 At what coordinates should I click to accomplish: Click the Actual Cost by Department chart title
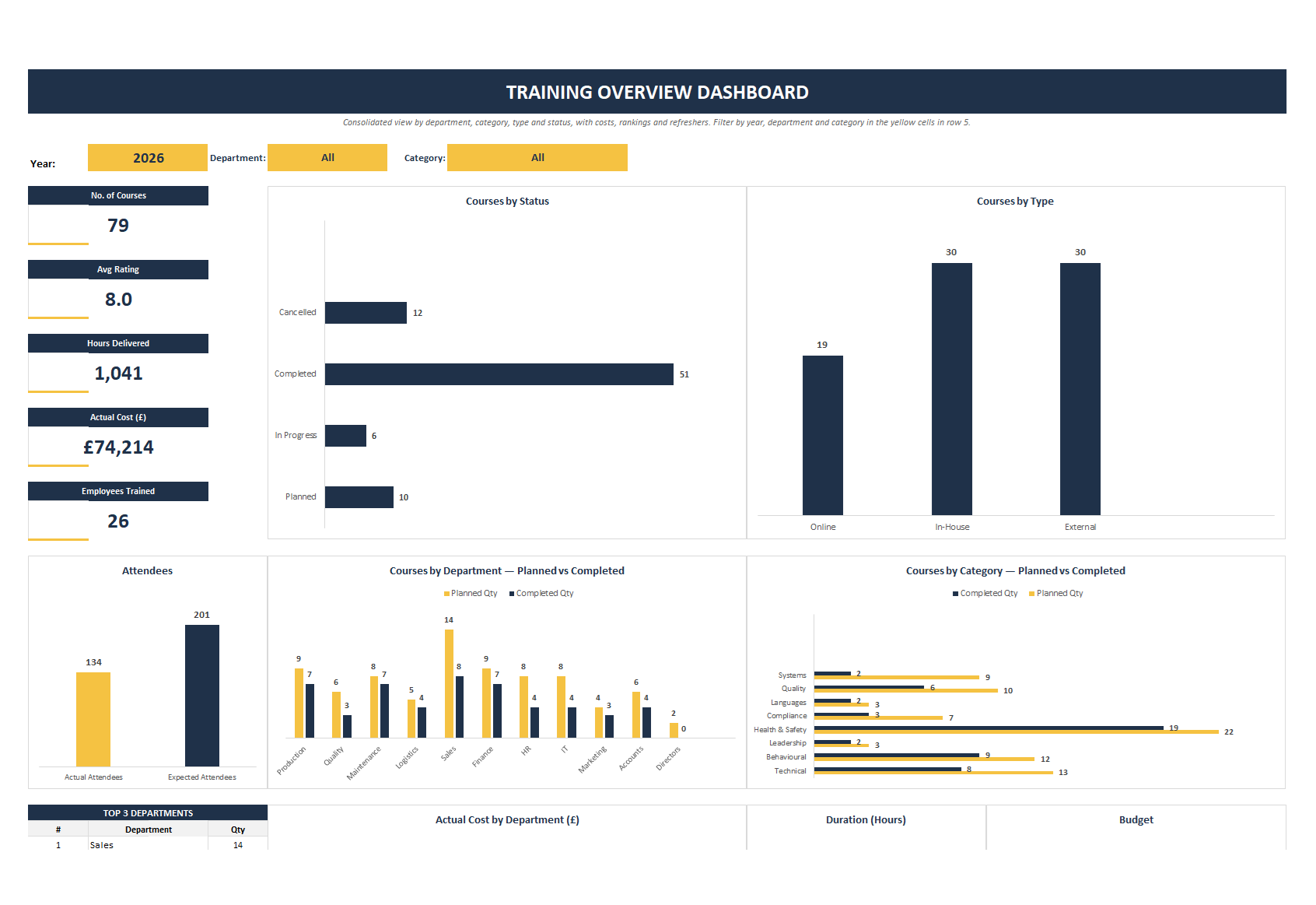coord(507,819)
